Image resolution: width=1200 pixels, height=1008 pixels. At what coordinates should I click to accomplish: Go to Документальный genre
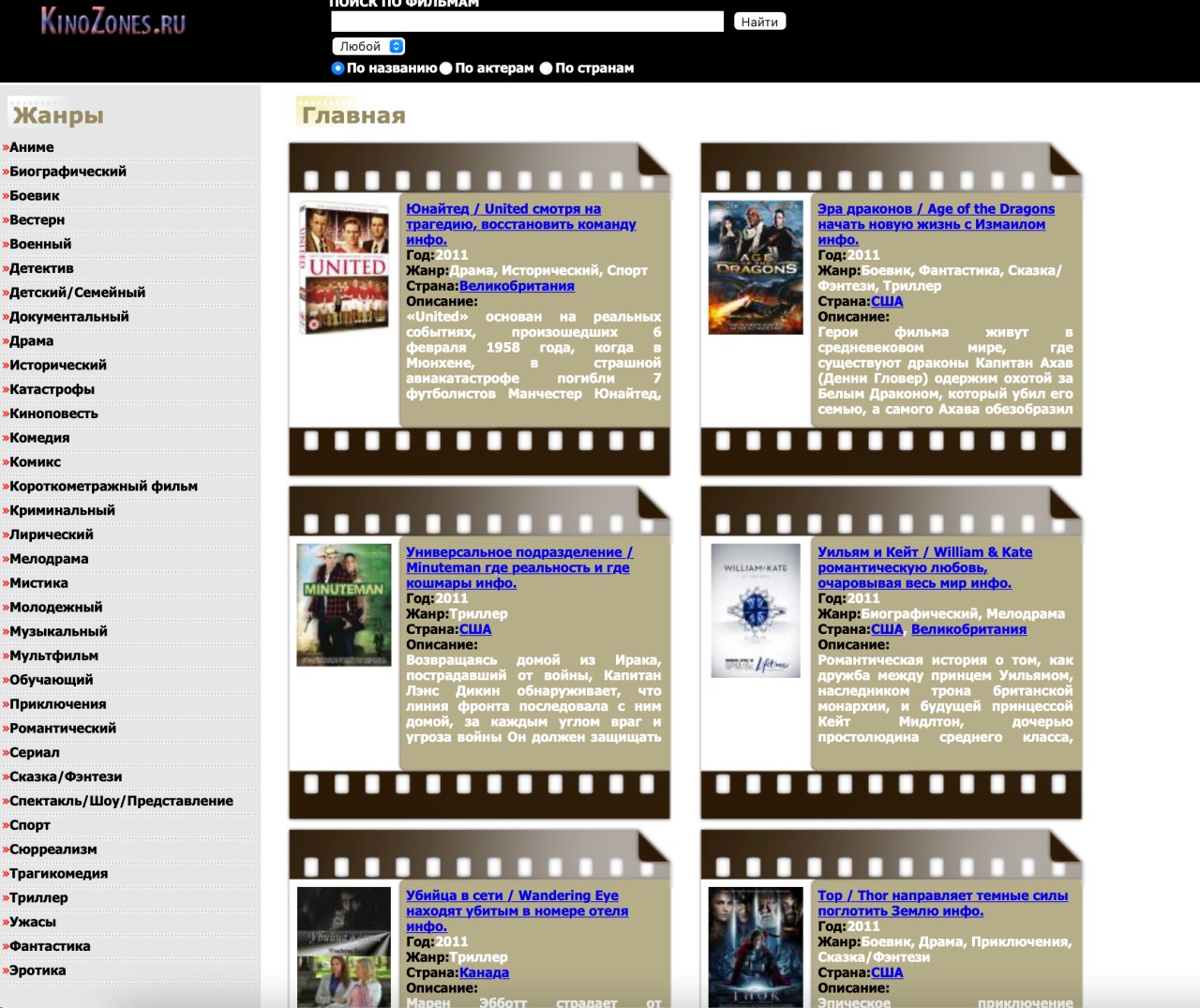69,317
